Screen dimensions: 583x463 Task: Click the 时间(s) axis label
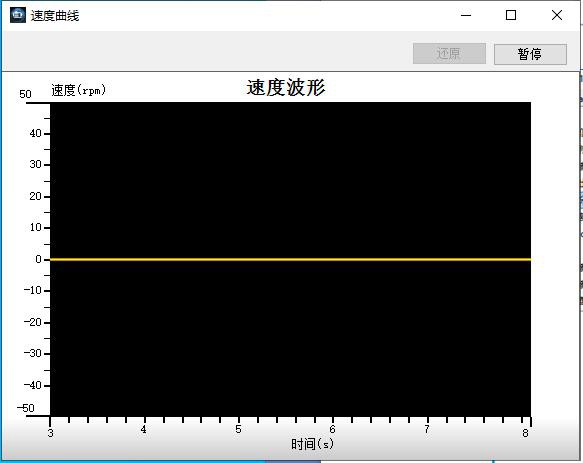(312, 444)
